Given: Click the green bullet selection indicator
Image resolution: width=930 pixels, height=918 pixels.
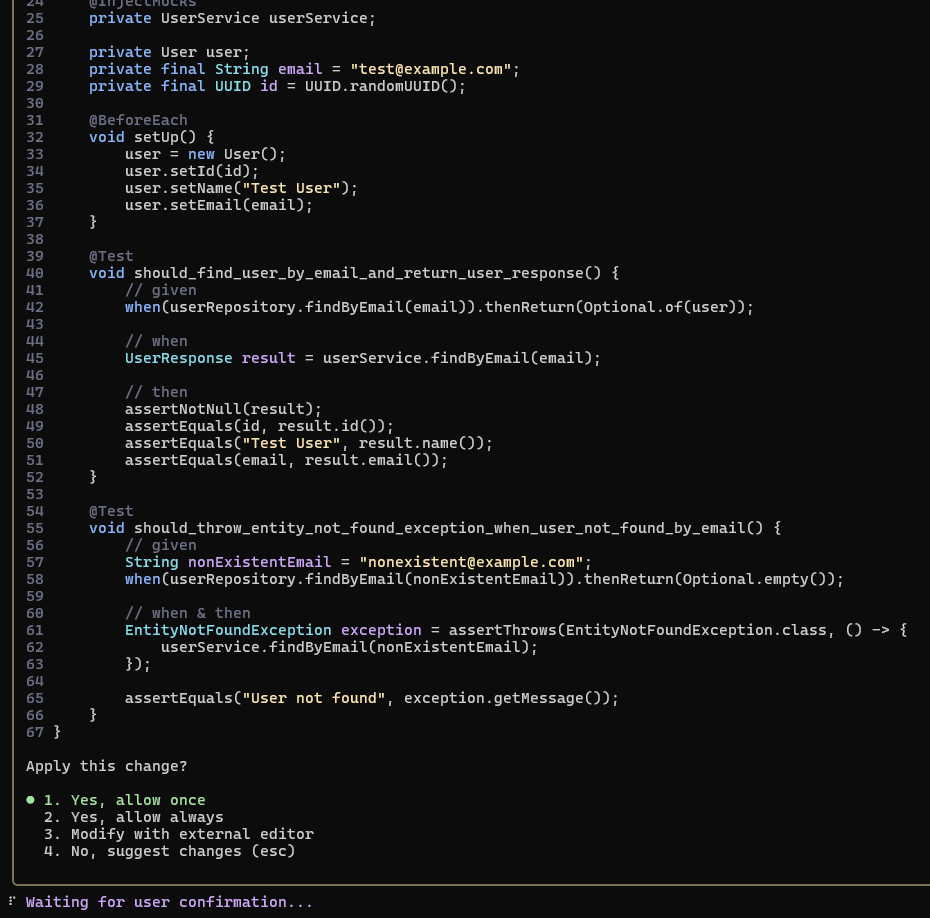Looking at the screenshot, I should tap(30, 800).
